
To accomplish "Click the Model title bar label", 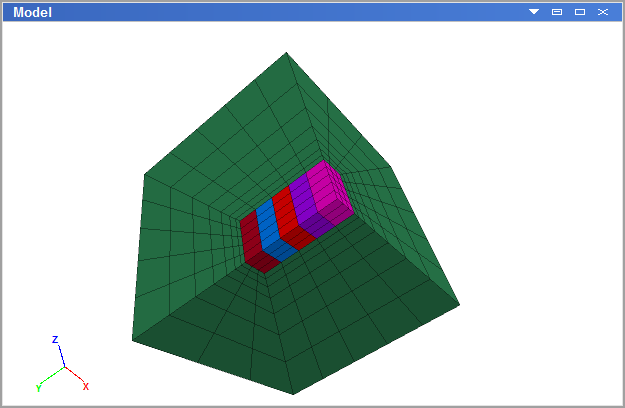I will pos(32,13).
